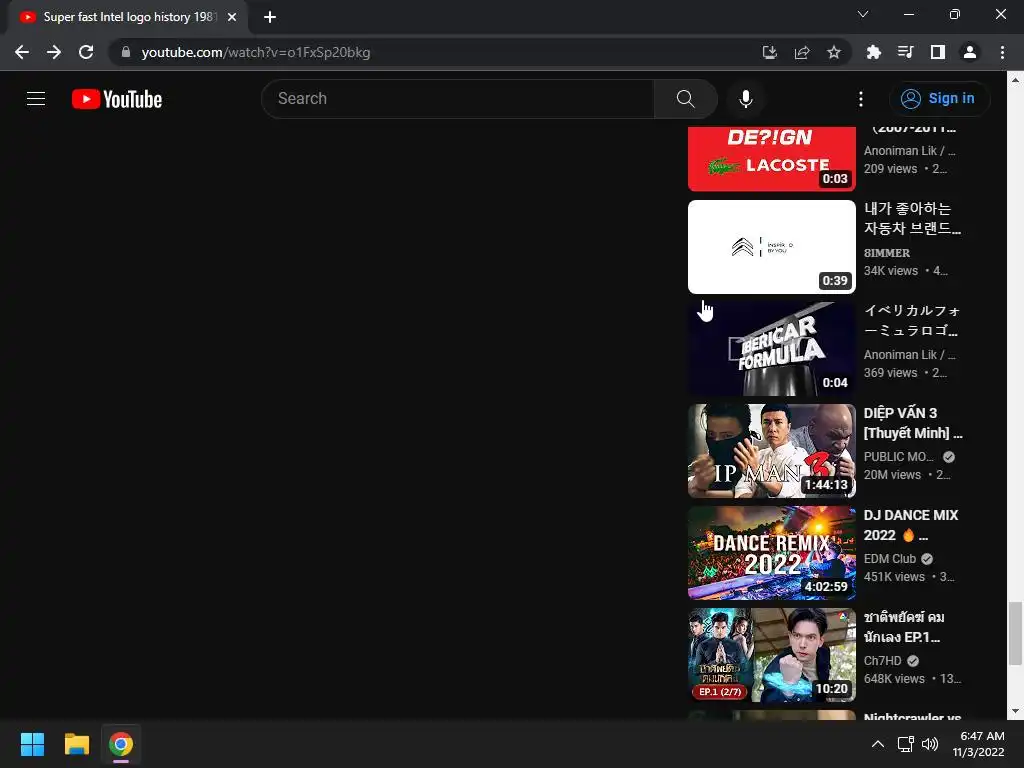This screenshot has height=768, width=1024.
Task: Open File Explorer from the taskbar
Action: (76, 744)
